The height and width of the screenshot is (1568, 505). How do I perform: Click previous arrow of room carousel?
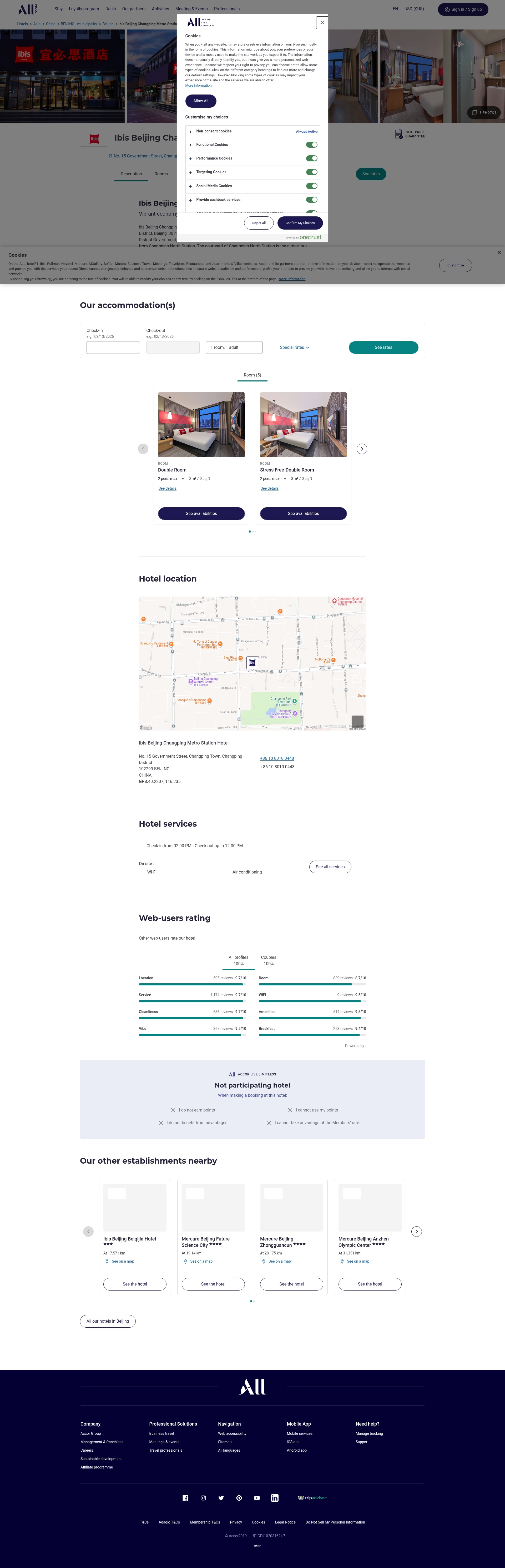[143, 449]
